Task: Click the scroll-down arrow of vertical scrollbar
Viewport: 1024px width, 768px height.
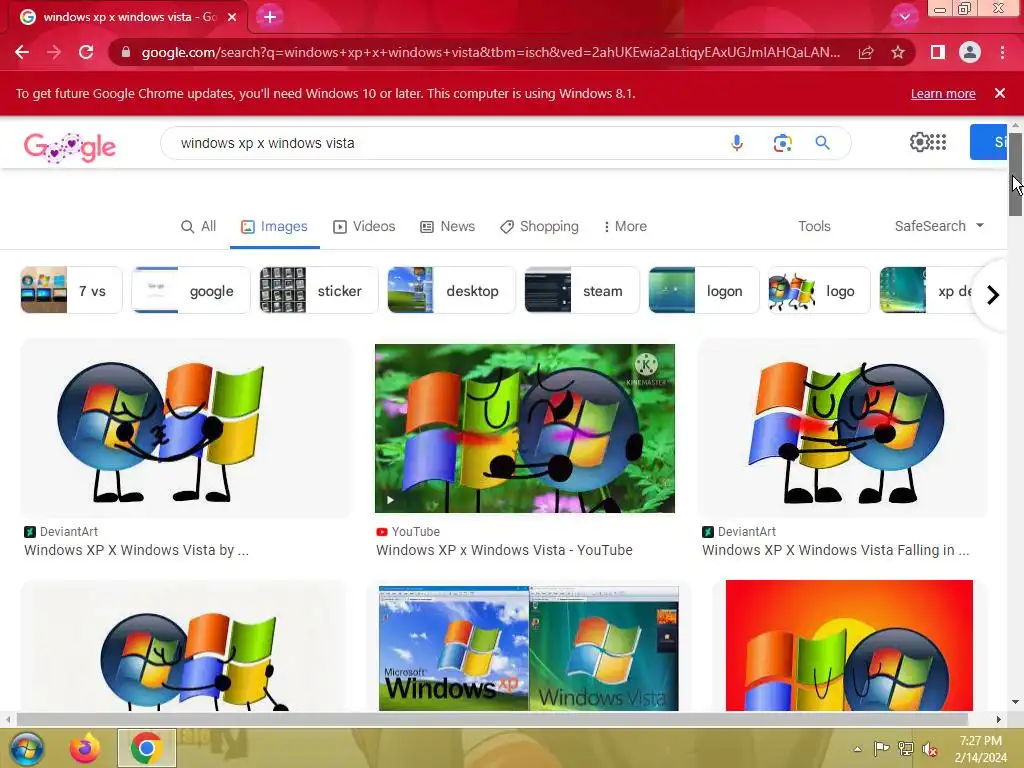Action: [x=1015, y=702]
